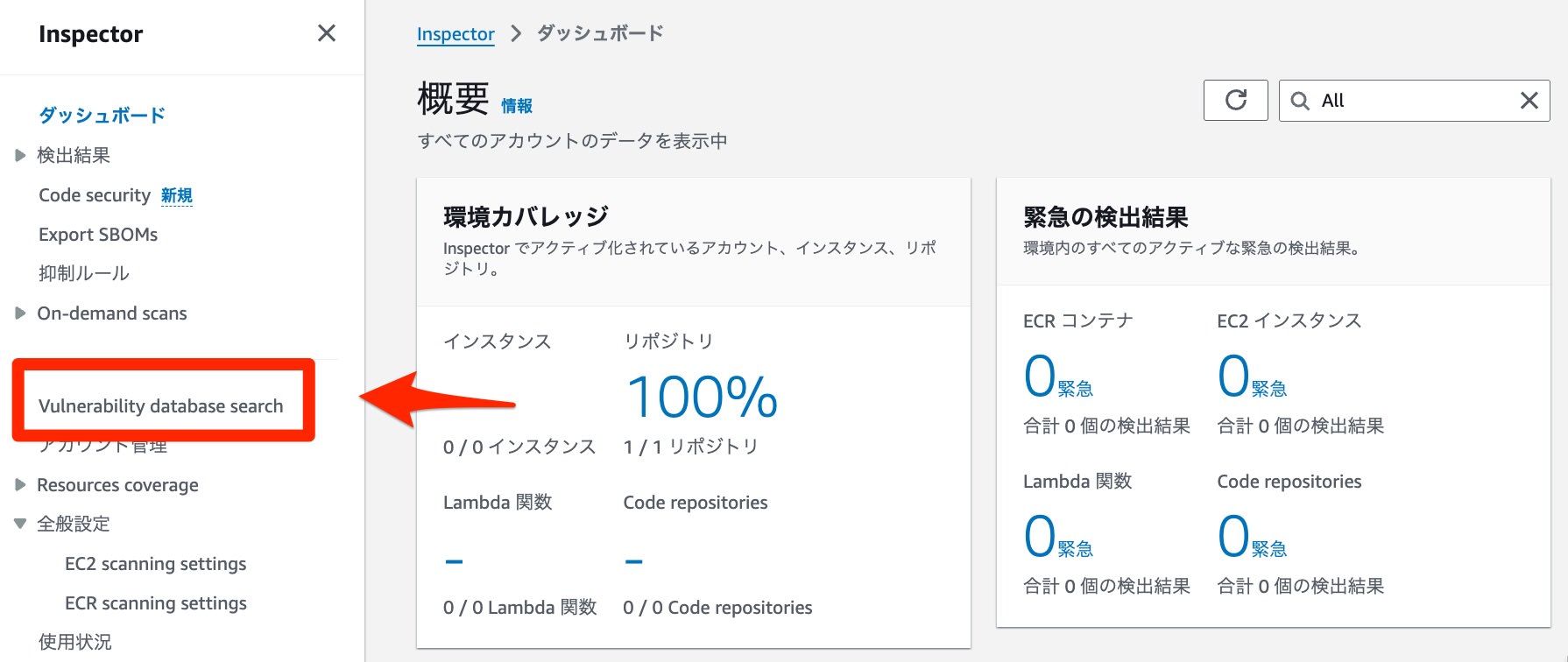This screenshot has height=662, width=1568.
Task: Close the Inspector navigation panel
Action: [x=327, y=33]
